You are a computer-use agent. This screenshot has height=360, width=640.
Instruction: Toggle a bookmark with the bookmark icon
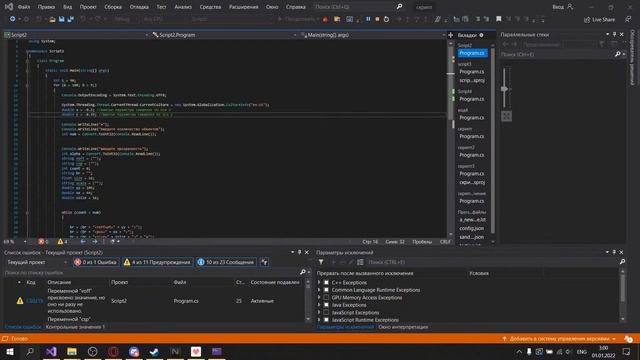coord(498,19)
